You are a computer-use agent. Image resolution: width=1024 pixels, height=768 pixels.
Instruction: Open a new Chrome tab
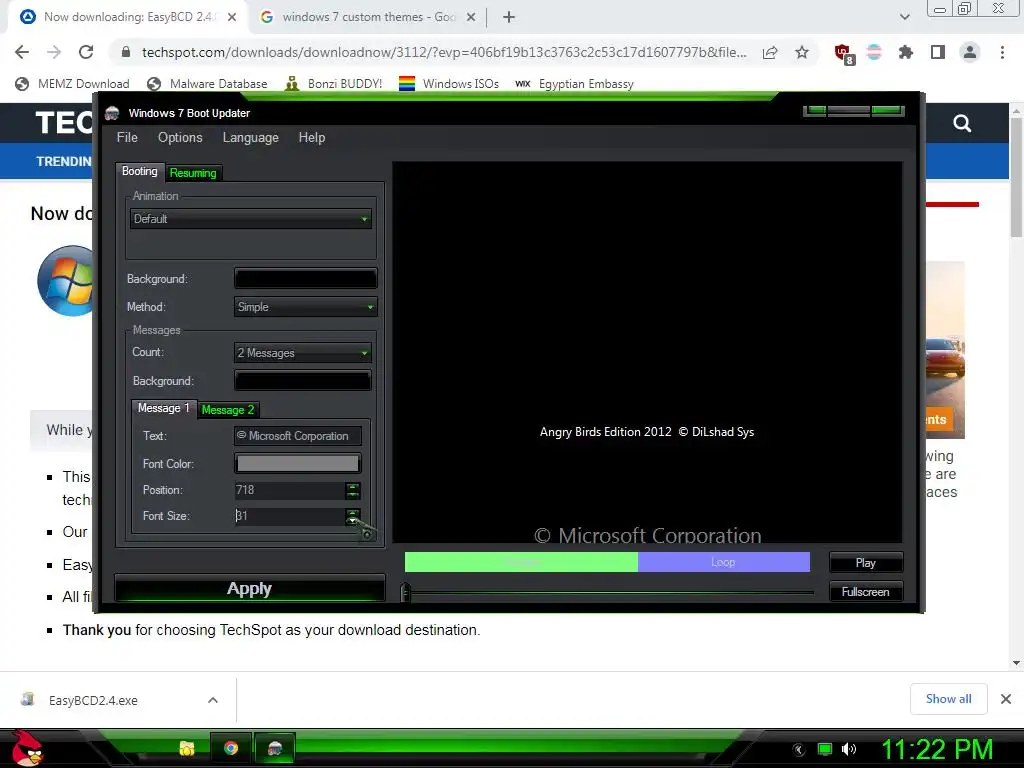509,18
